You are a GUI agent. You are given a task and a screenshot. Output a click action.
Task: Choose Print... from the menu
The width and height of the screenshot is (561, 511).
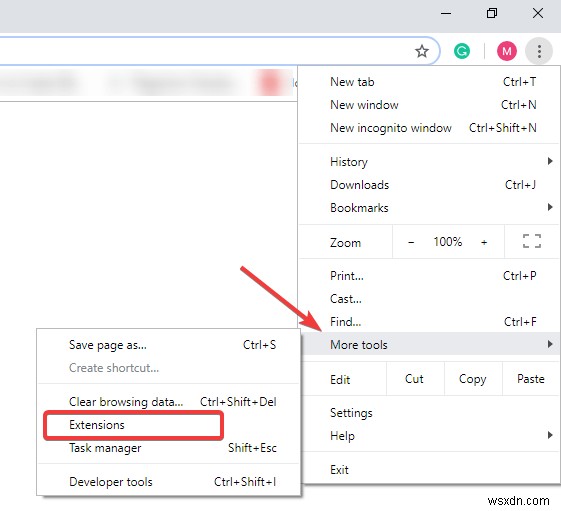click(429, 276)
